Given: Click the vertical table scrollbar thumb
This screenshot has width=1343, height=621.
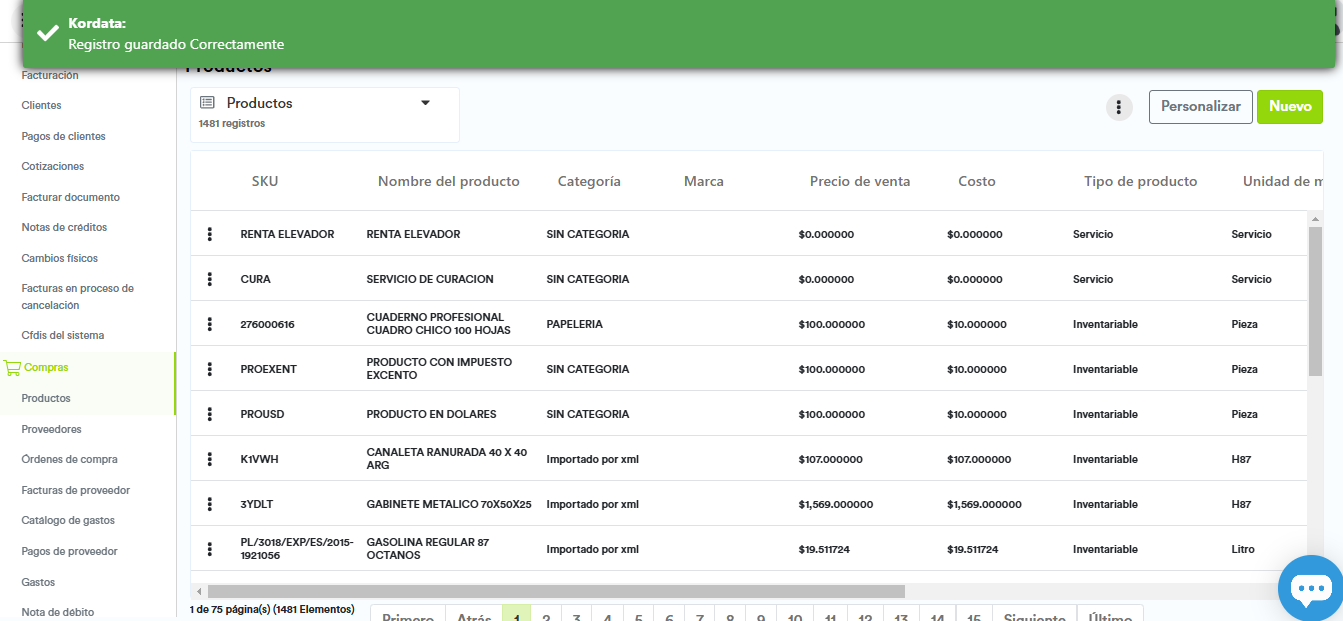Looking at the screenshot, I should (1315, 300).
